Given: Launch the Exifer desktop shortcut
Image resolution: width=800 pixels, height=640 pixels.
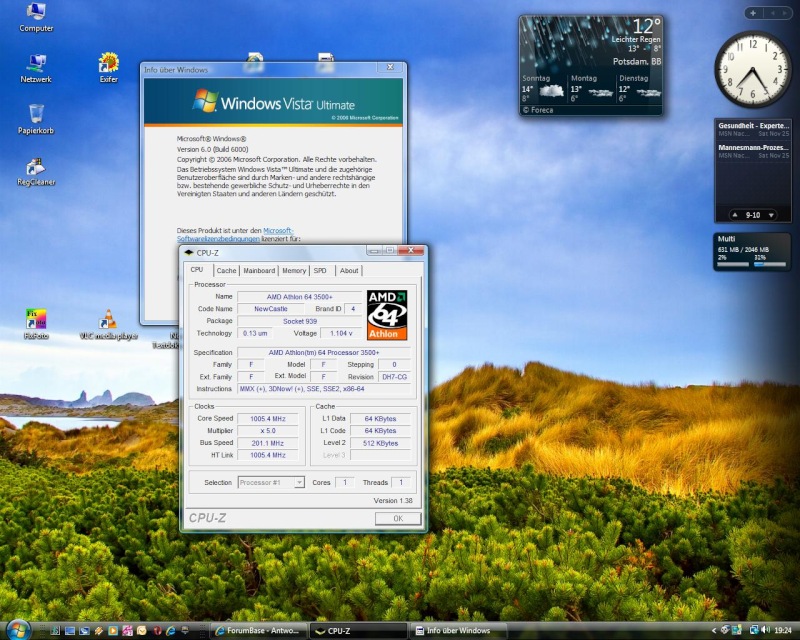Looking at the screenshot, I should (109, 68).
